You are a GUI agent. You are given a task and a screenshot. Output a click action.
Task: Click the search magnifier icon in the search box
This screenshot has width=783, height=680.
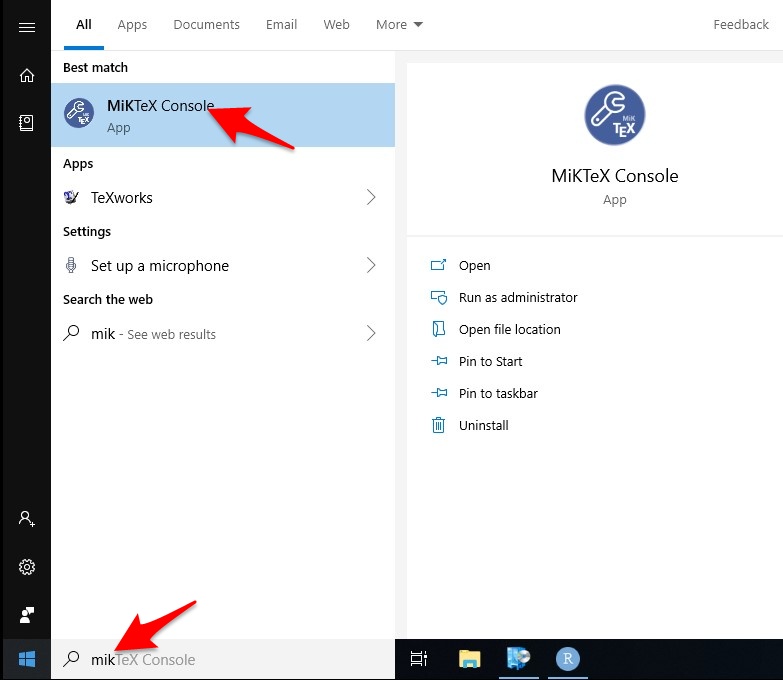[x=71, y=659]
